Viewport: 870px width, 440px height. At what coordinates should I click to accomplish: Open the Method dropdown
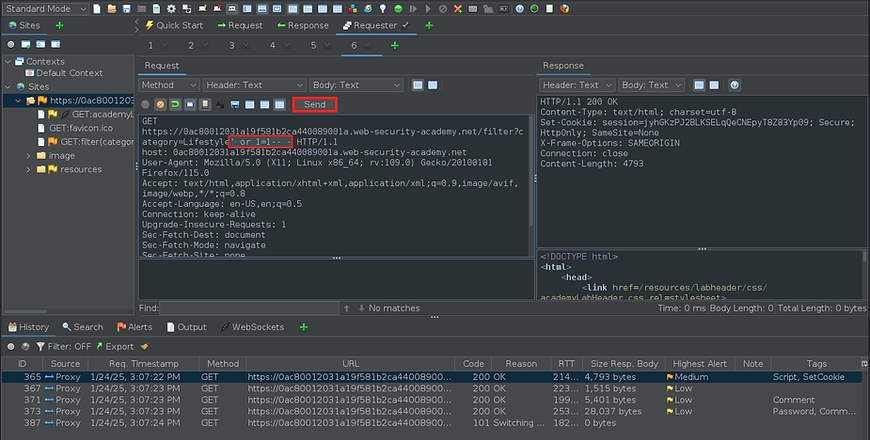pos(169,85)
